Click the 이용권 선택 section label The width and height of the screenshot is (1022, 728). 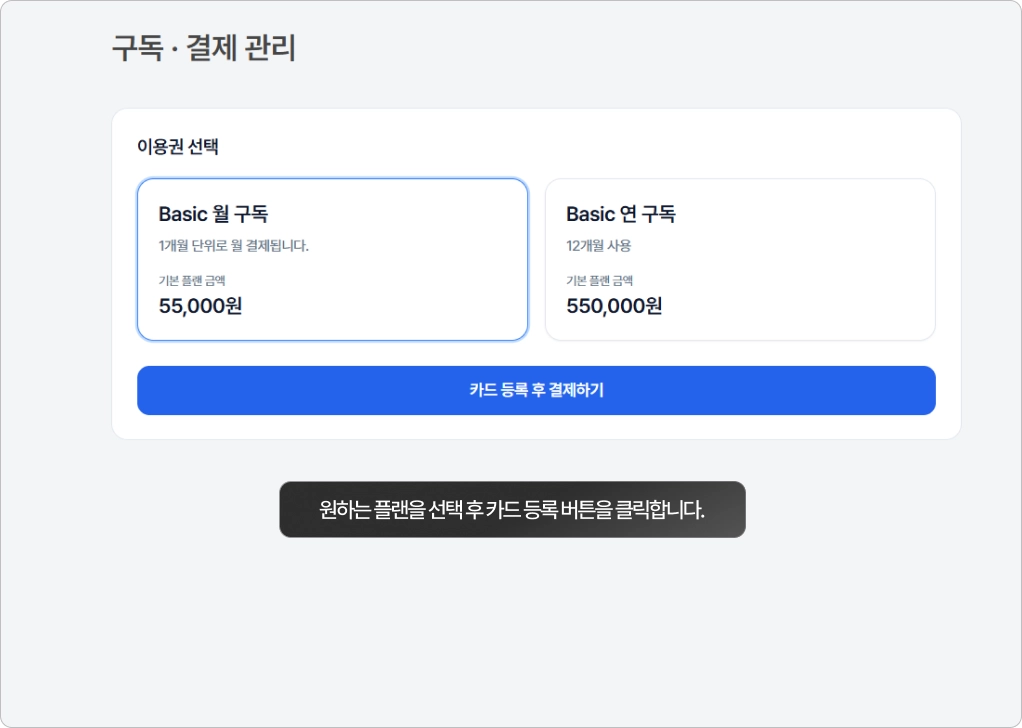pyautogui.click(x=178, y=147)
